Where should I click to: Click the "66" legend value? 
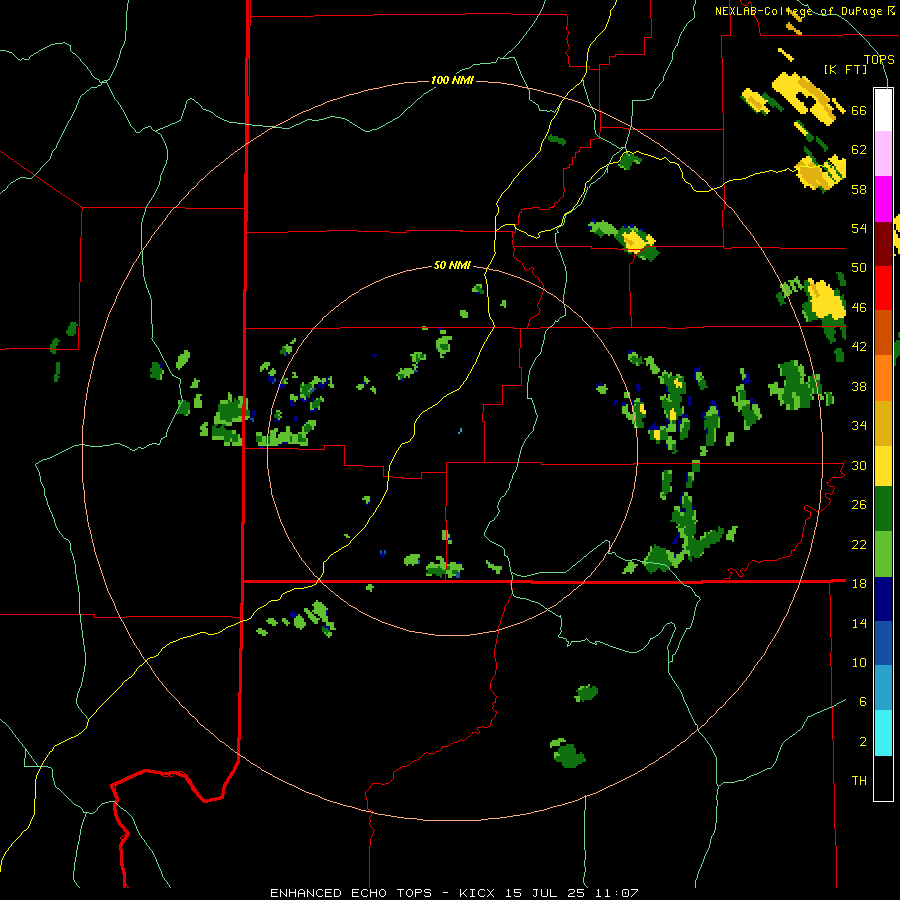pyautogui.click(x=859, y=110)
